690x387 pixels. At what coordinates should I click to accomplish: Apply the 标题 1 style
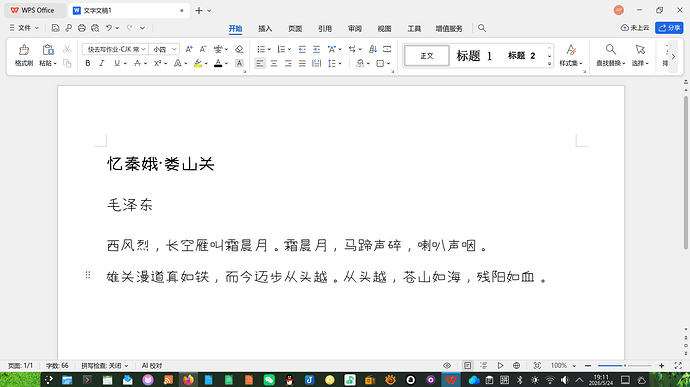click(x=474, y=55)
